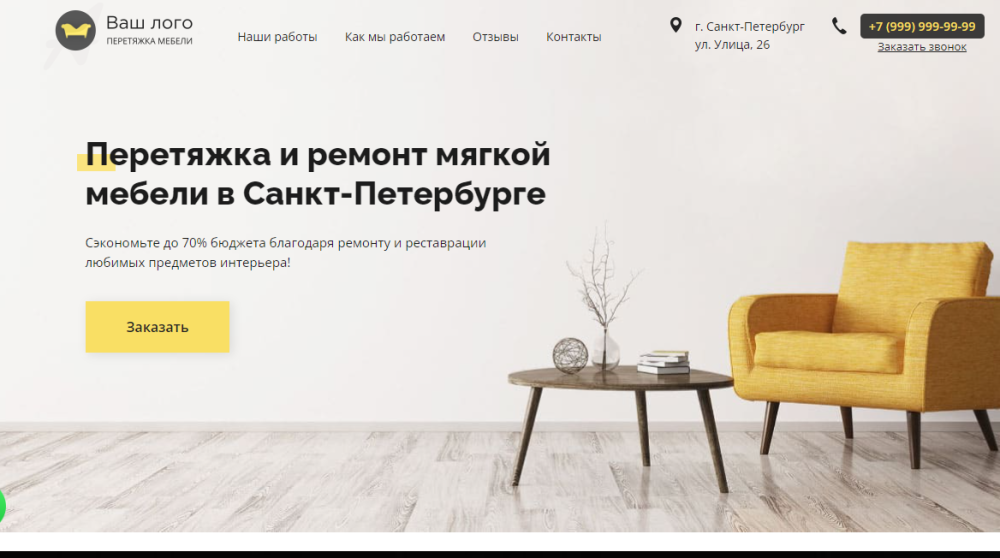This screenshot has width=1000, height=558.
Task: Click the yellow Заказать button
Action: (x=158, y=327)
